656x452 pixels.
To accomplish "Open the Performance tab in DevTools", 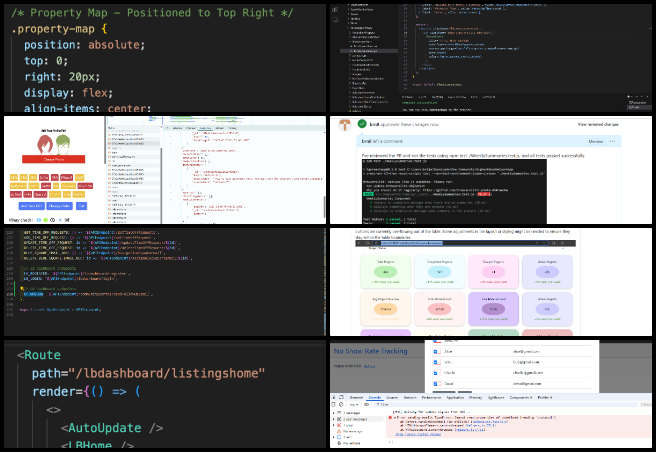I will tap(431, 397).
